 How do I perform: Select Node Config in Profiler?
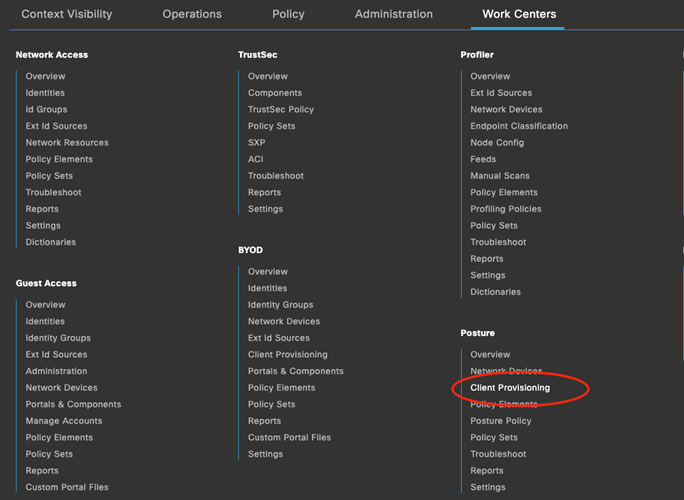pyautogui.click(x=497, y=143)
